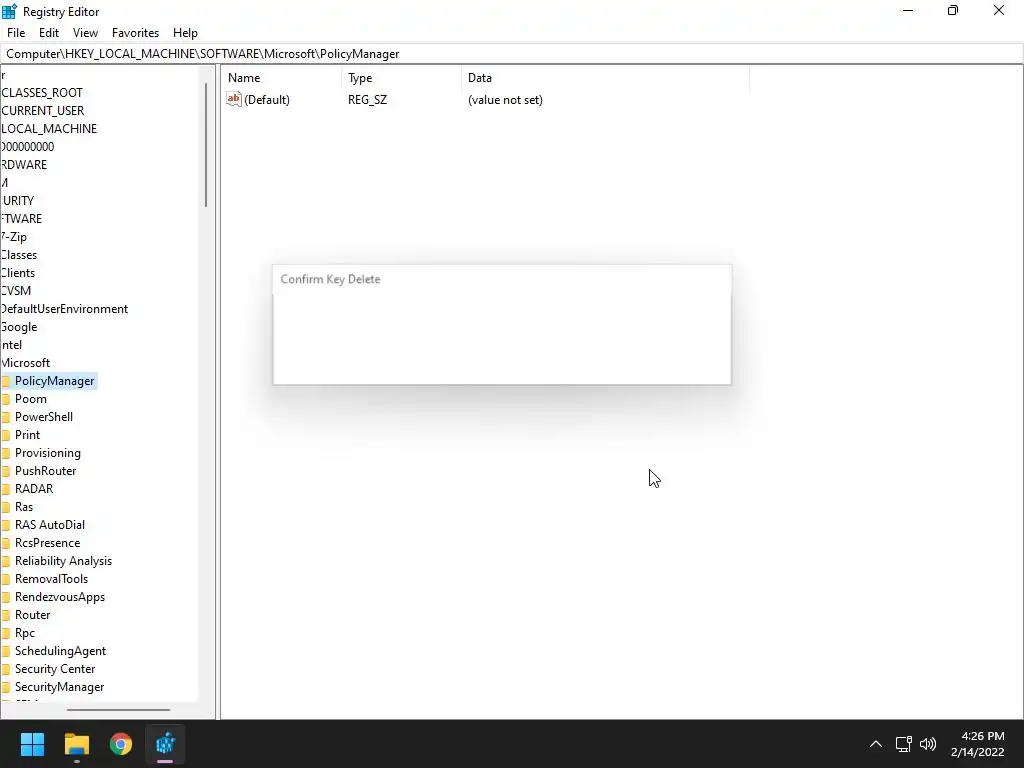Click the string value icon next to (Default)
1024x768 pixels.
234,99
